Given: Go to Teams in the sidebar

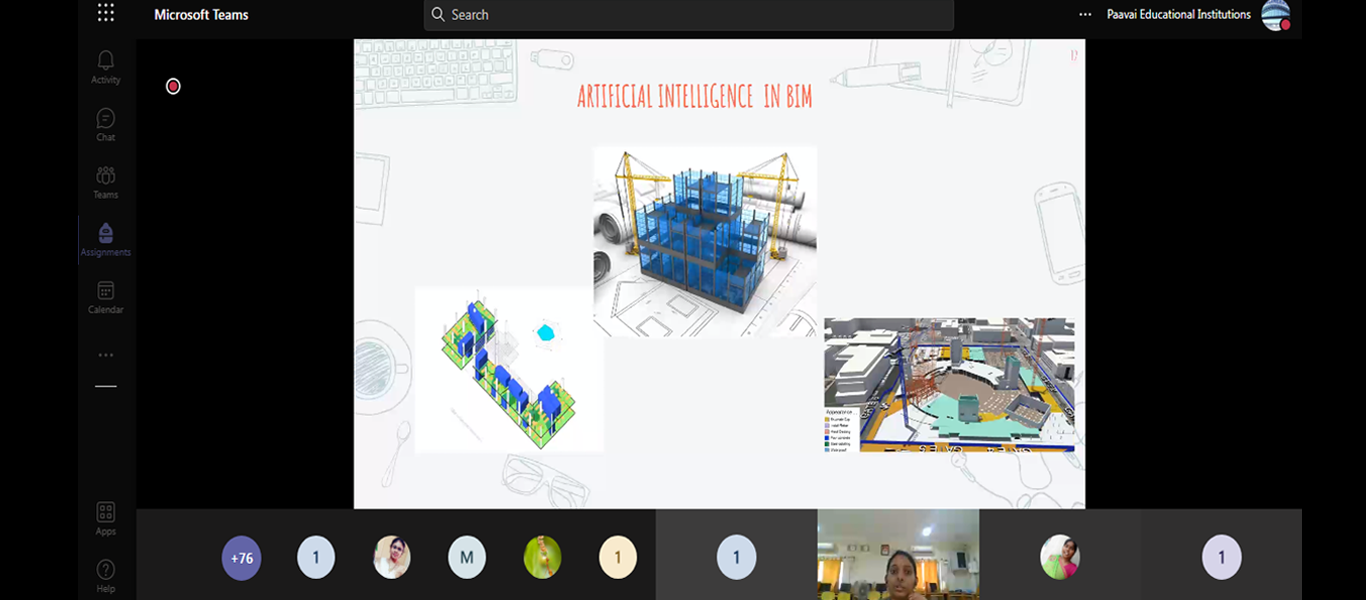Looking at the screenshot, I should click(106, 182).
